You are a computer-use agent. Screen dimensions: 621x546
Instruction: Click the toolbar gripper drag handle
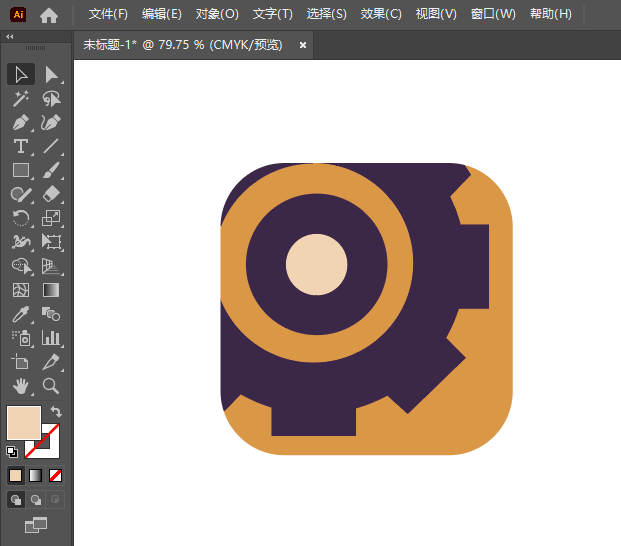tap(35, 48)
